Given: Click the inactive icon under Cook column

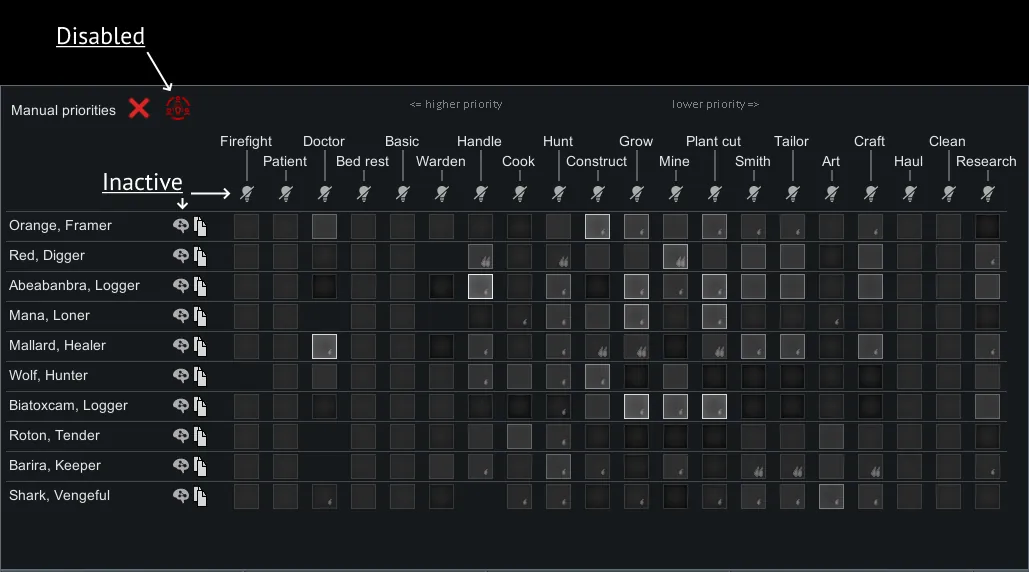Looking at the screenshot, I should [x=519, y=192].
